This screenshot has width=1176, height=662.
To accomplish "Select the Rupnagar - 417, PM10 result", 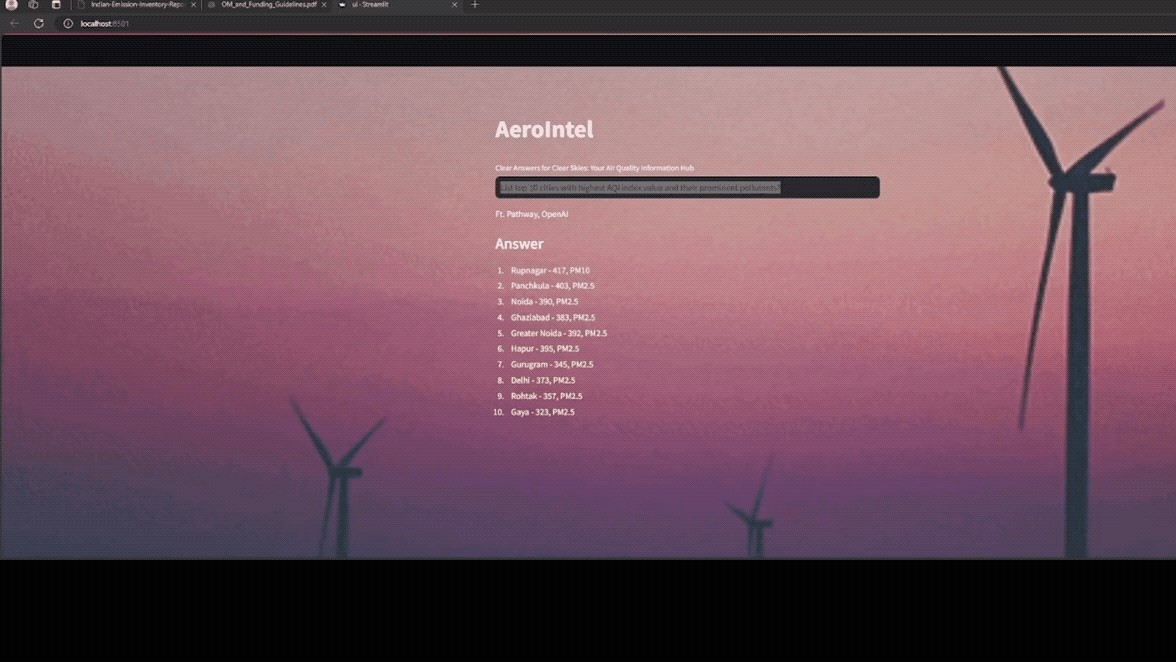I will [x=550, y=270].
